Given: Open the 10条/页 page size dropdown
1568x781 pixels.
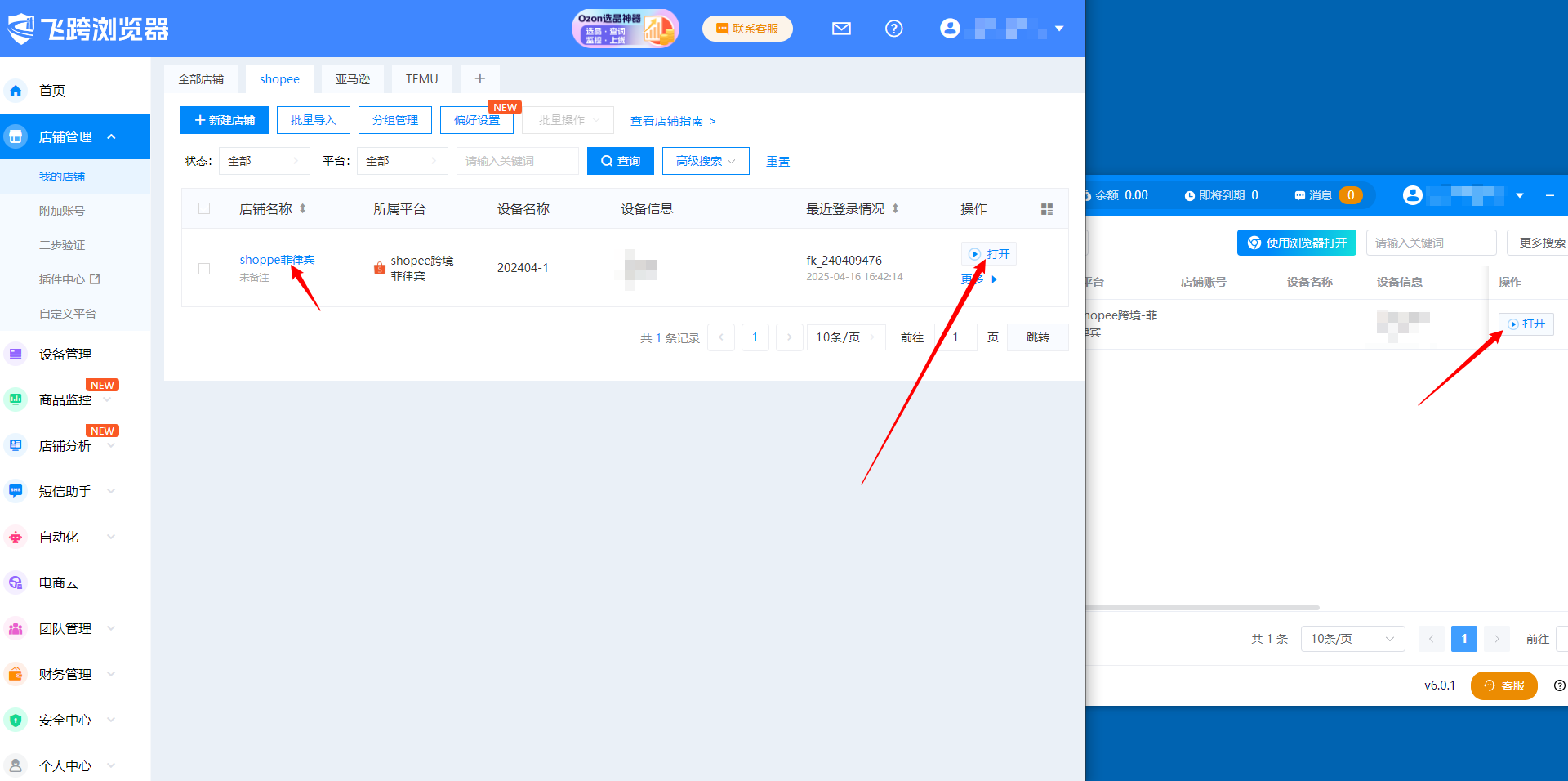Looking at the screenshot, I should point(845,337).
